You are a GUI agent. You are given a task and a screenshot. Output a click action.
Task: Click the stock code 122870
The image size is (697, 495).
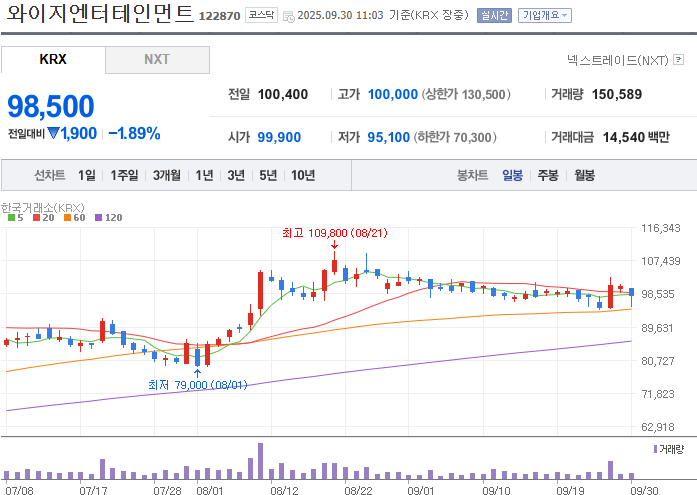pos(219,16)
